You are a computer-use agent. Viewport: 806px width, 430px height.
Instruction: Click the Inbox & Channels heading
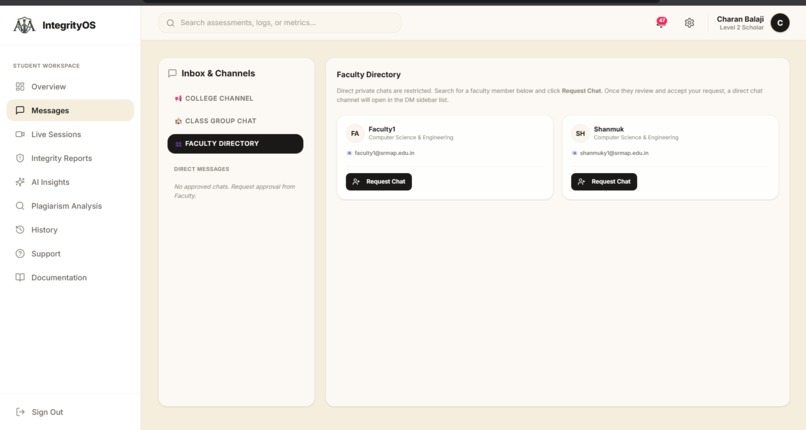218,73
